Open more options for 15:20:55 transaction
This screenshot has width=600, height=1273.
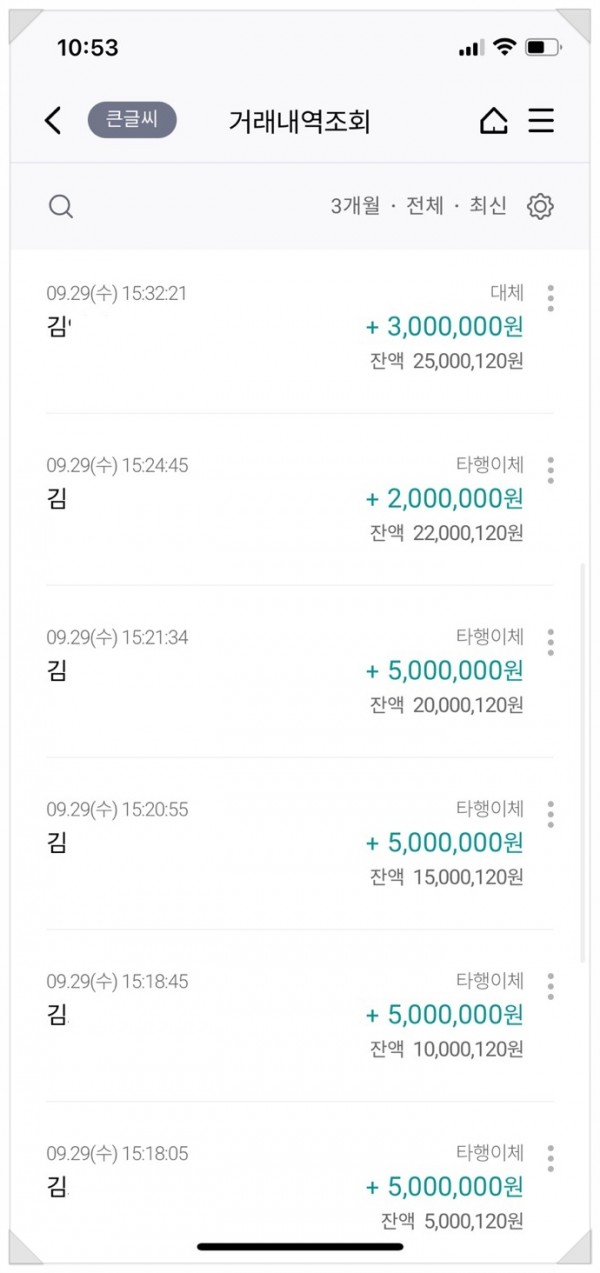click(x=551, y=814)
